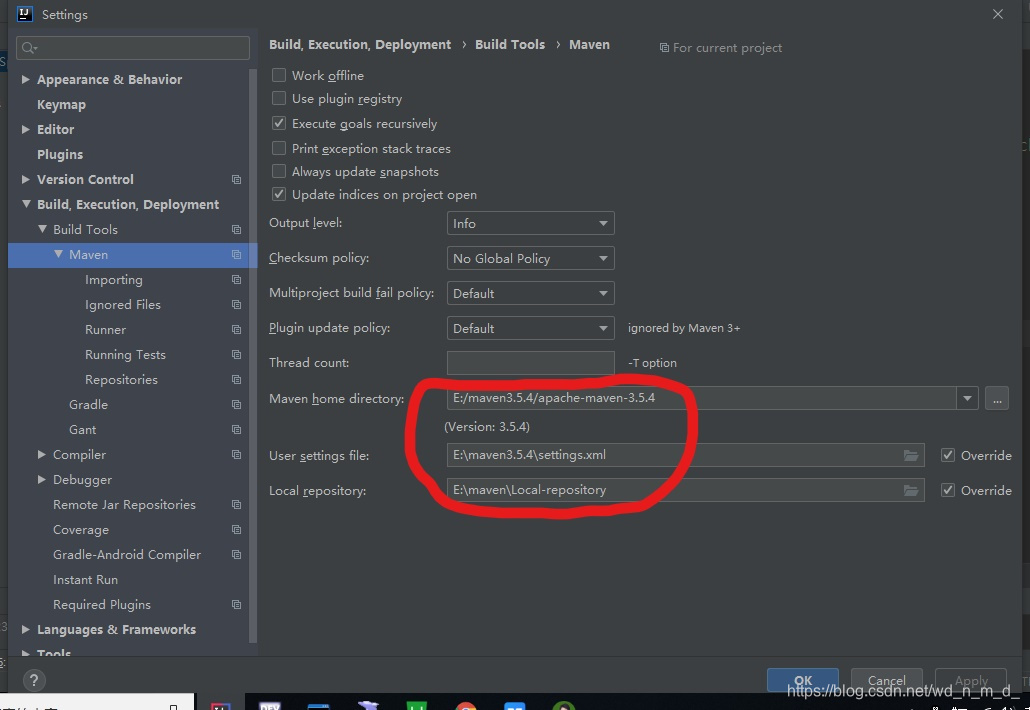Select Keymap in the settings tree

coord(61,104)
